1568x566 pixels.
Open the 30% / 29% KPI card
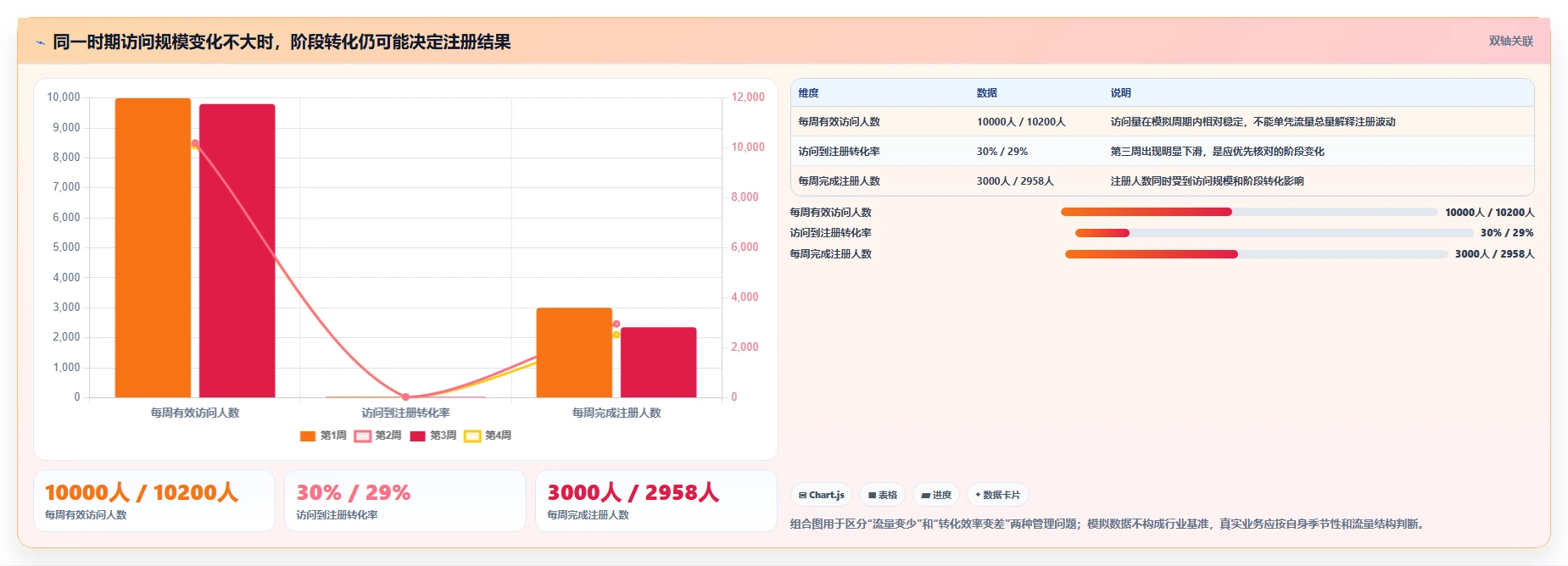click(405, 501)
